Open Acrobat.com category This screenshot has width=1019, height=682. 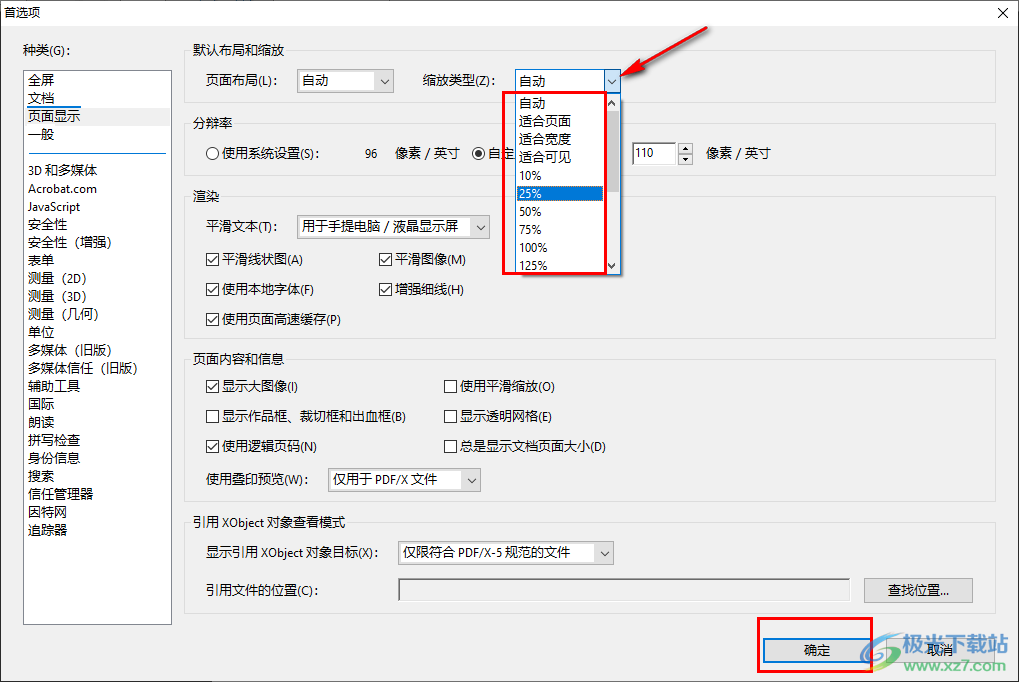tap(62, 189)
